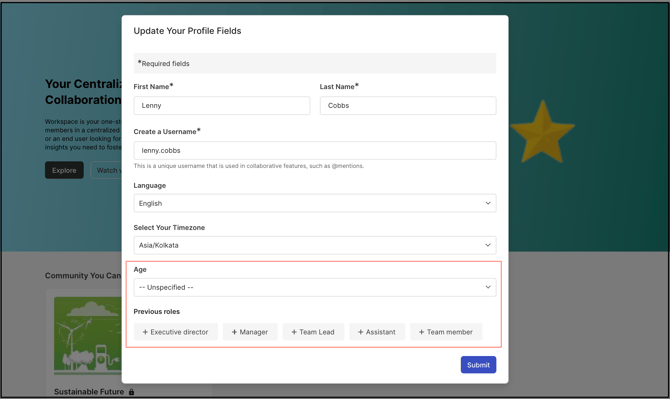The width and height of the screenshot is (670, 399).
Task: Click the Sustainable Future community title
Action: [x=89, y=392]
